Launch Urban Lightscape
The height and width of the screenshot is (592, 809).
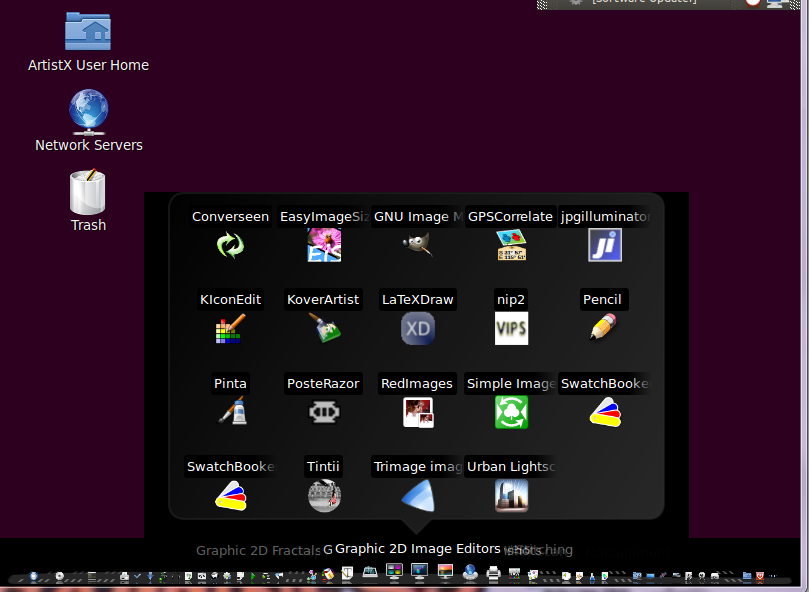(x=511, y=495)
